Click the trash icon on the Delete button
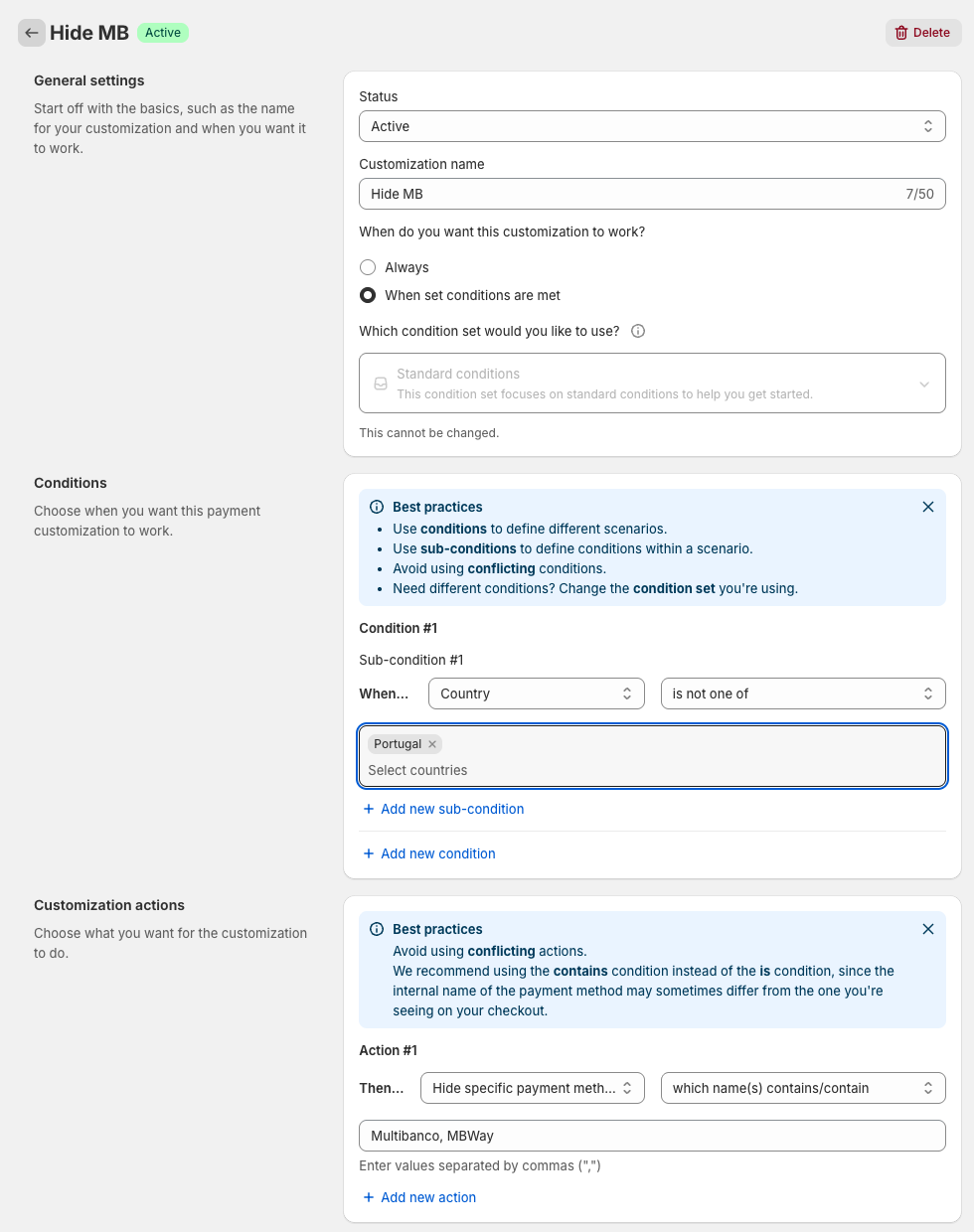Viewport: 974px width, 1232px height. [x=902, y=32]
